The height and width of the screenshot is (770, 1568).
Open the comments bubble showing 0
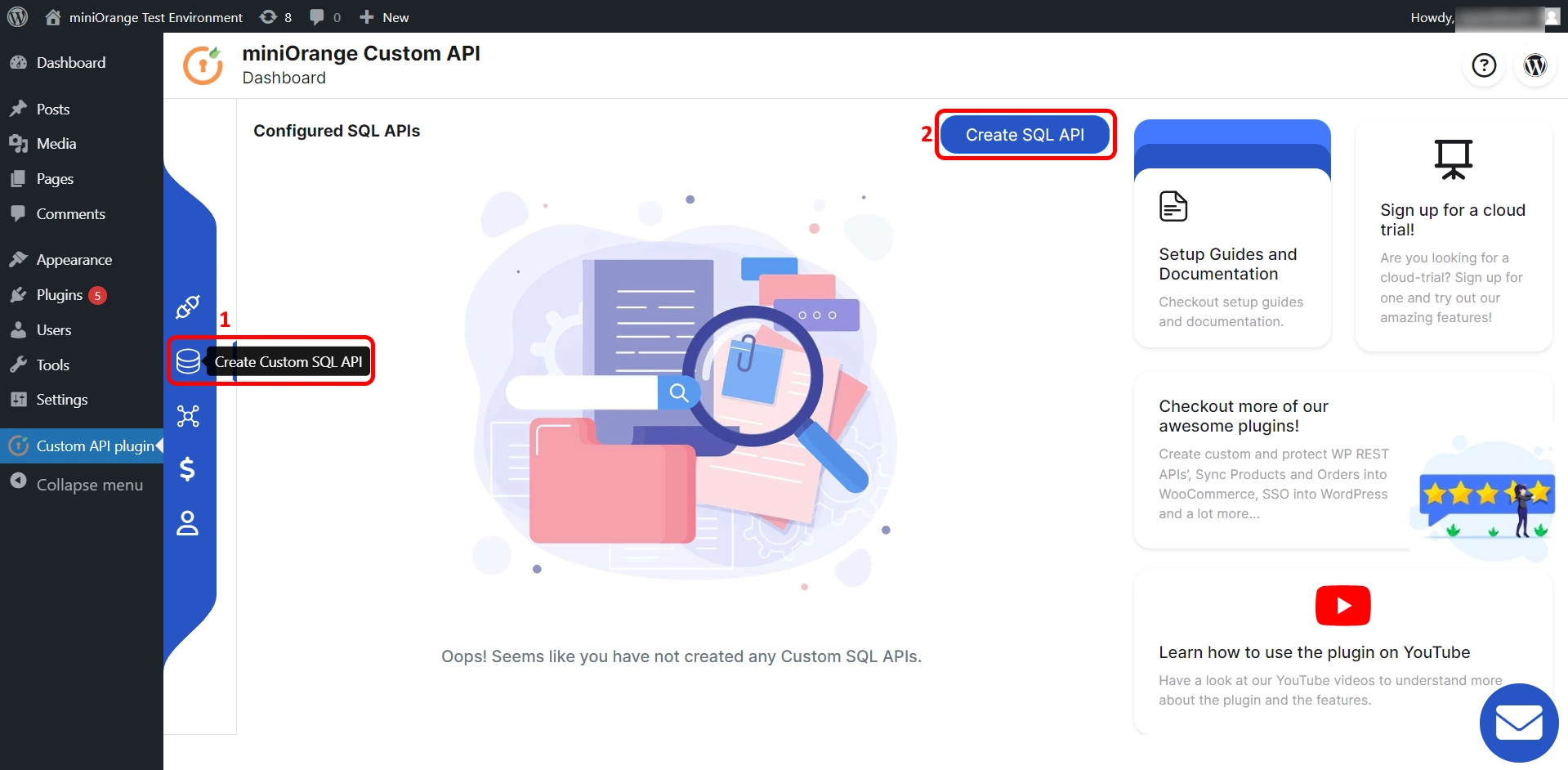tap(325, 17)
